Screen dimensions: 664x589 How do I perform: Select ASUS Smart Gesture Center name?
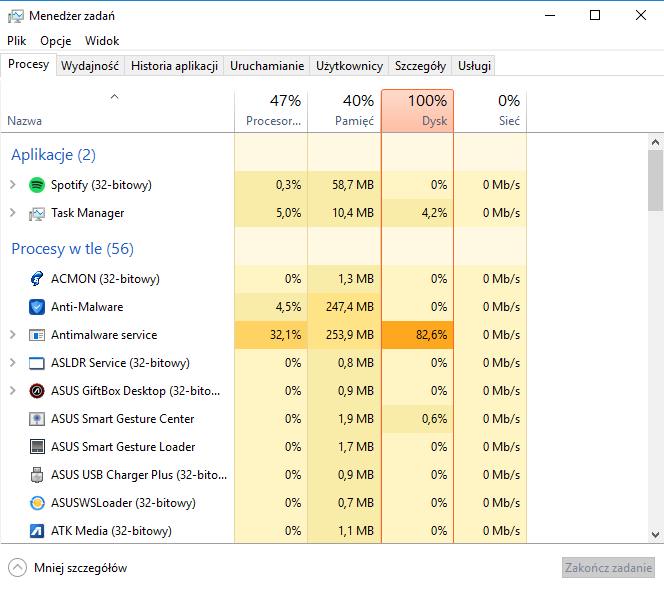pyautogui.click(x=122, y=419)
